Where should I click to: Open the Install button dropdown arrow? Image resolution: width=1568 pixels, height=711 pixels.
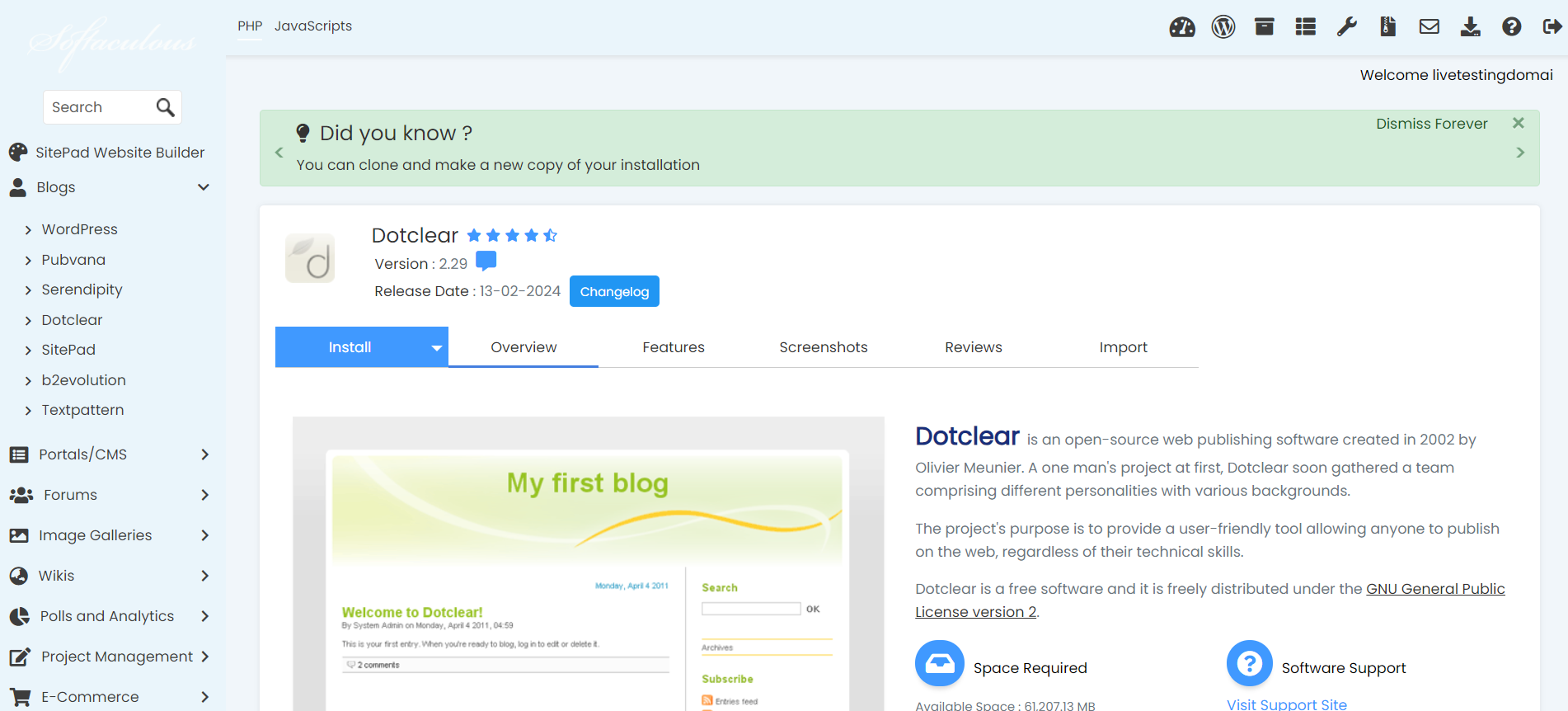pyautogui.click(x=437, y=348)
